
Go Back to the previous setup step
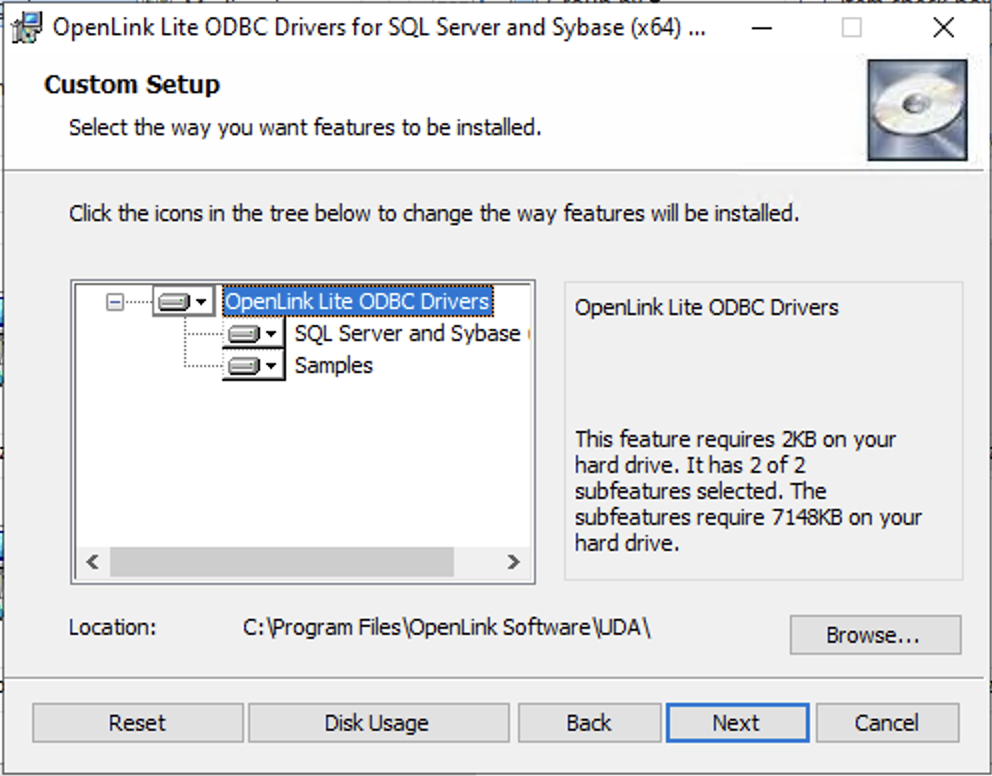coord(589,723)
